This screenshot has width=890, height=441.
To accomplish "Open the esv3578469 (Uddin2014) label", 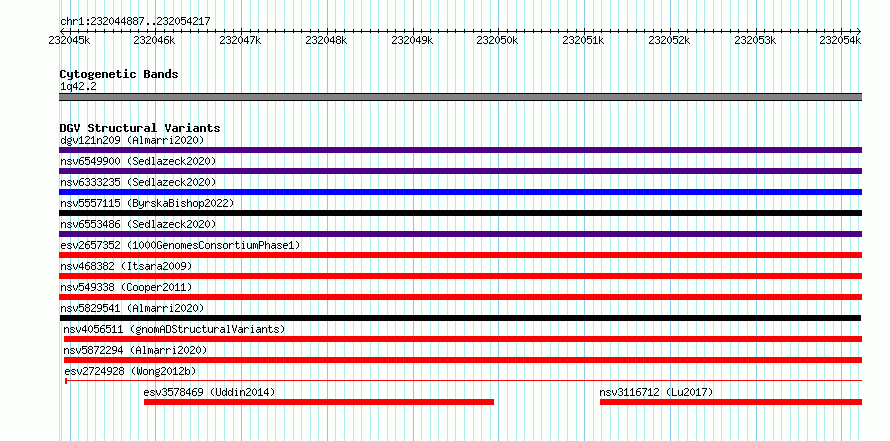I will point(209,392).
